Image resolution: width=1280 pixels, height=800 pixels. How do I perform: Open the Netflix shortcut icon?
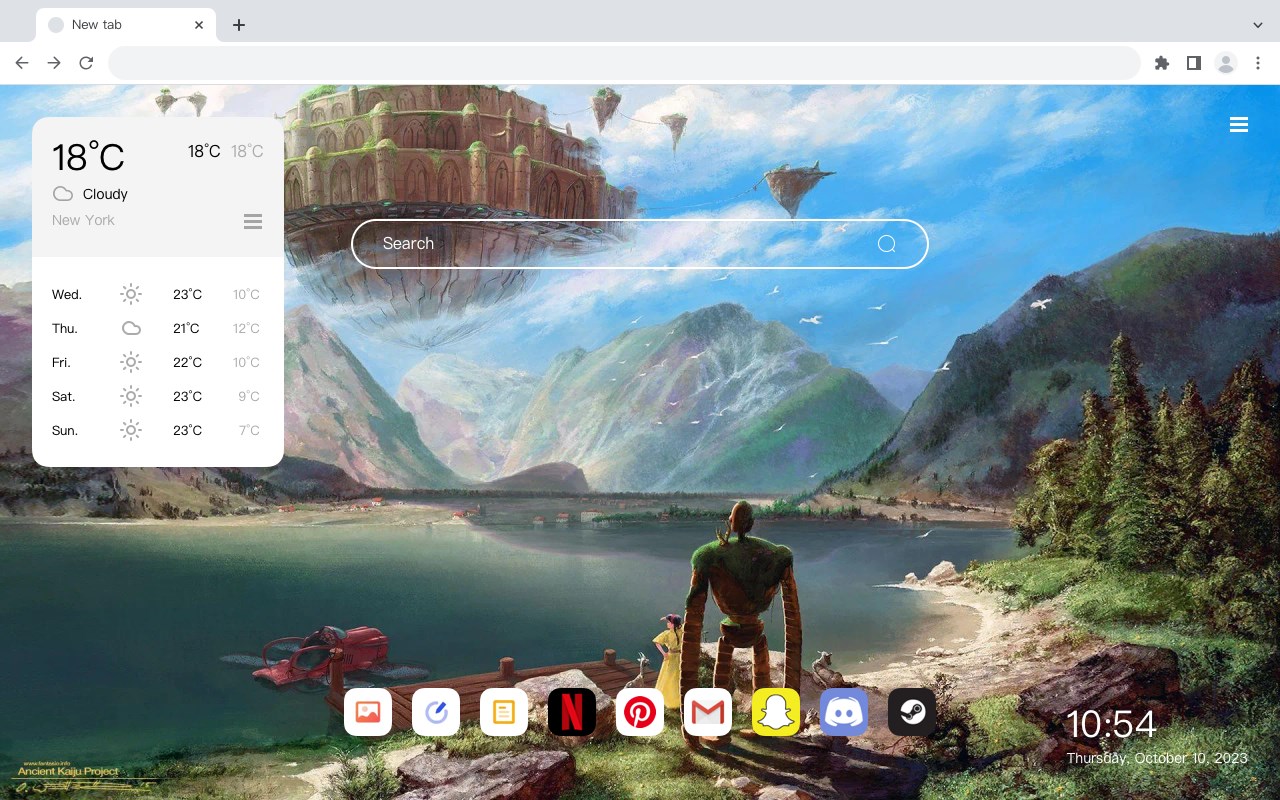(572, 712)
